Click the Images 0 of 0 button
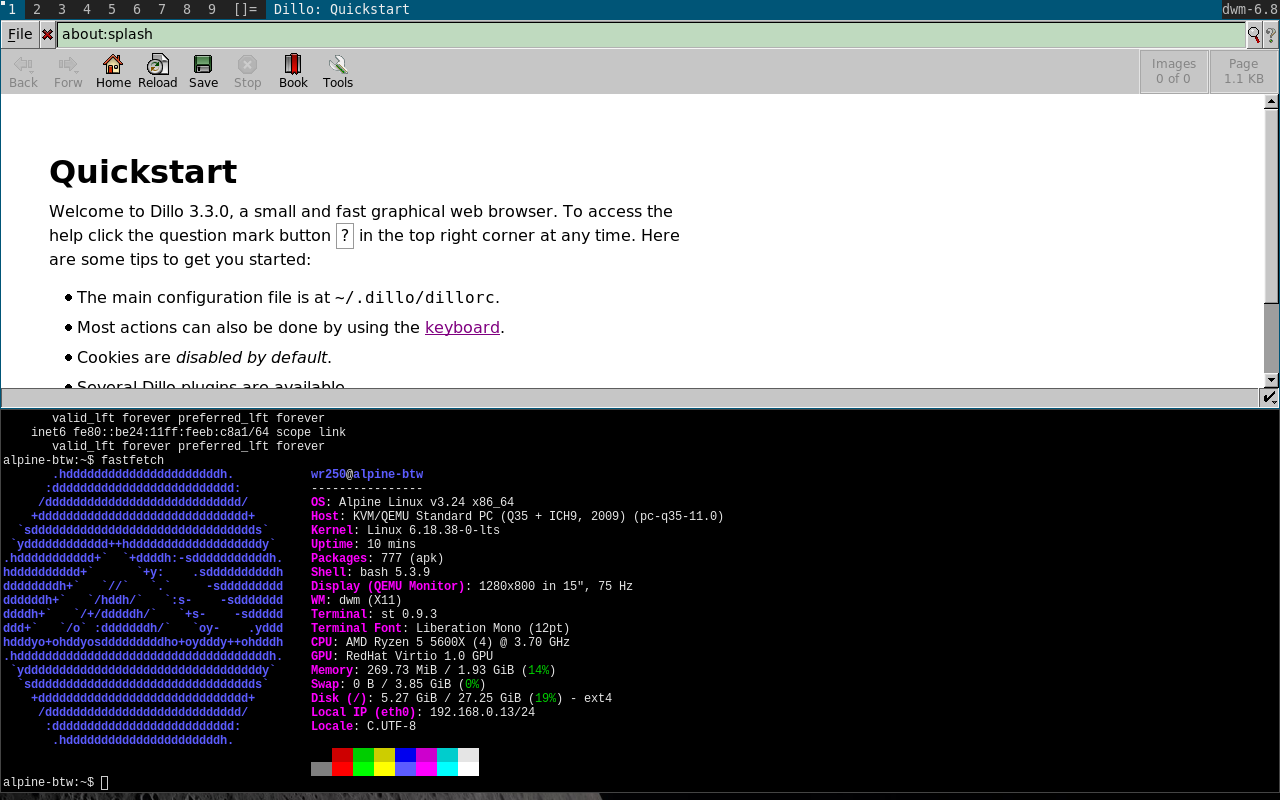1280x800 pixels. 1173,72
